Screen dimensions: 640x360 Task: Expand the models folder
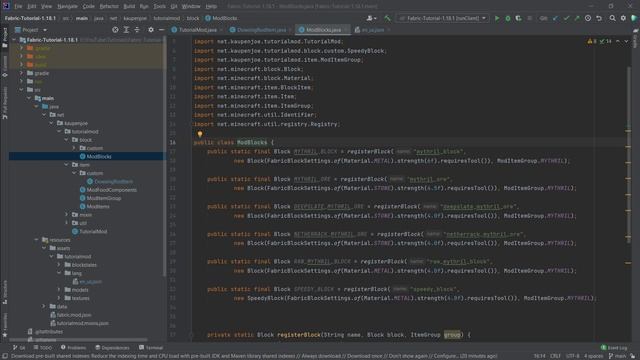click(x=59, y=290)
